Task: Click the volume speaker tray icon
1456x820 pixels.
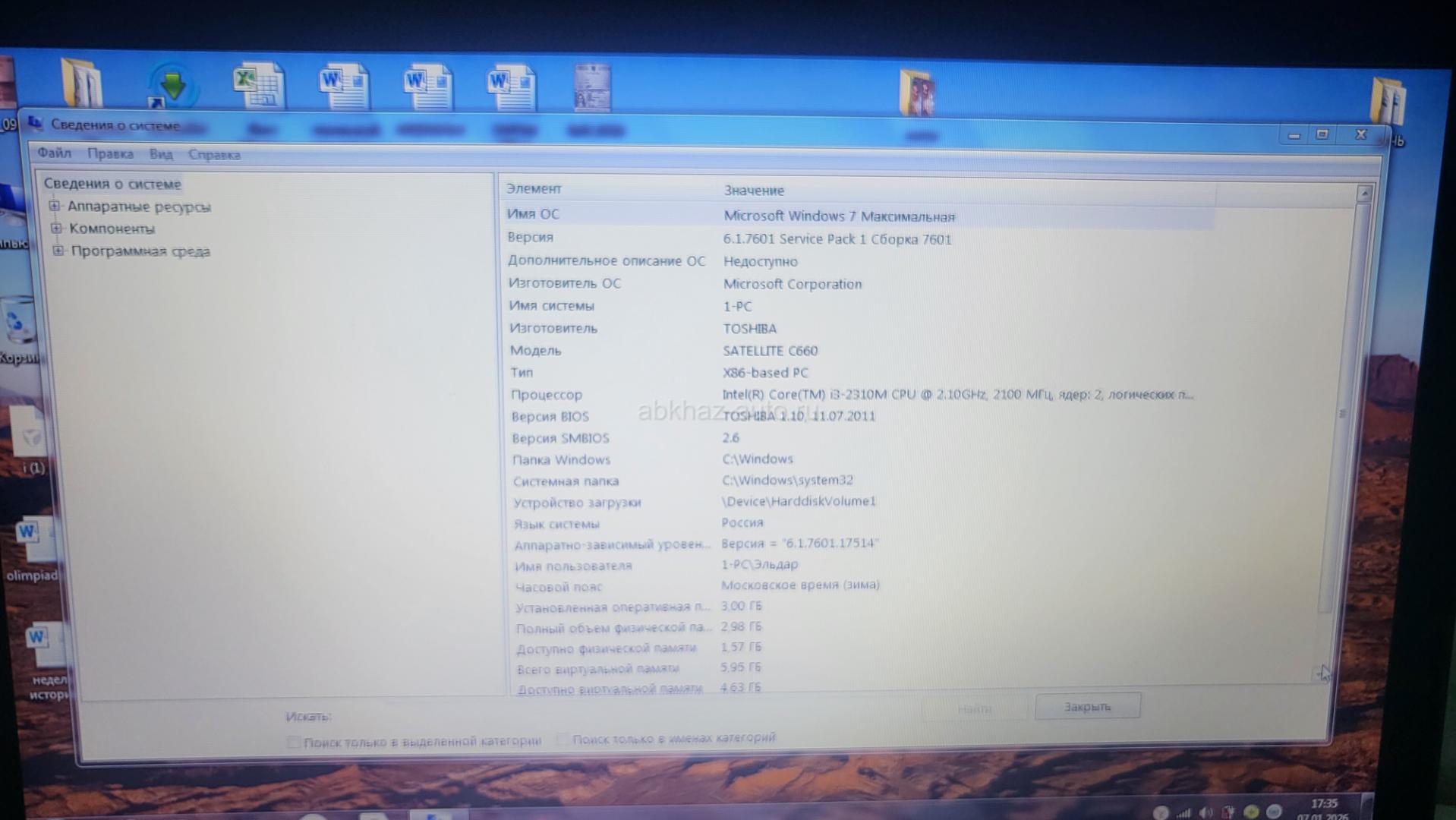Action: (1205, 812)
